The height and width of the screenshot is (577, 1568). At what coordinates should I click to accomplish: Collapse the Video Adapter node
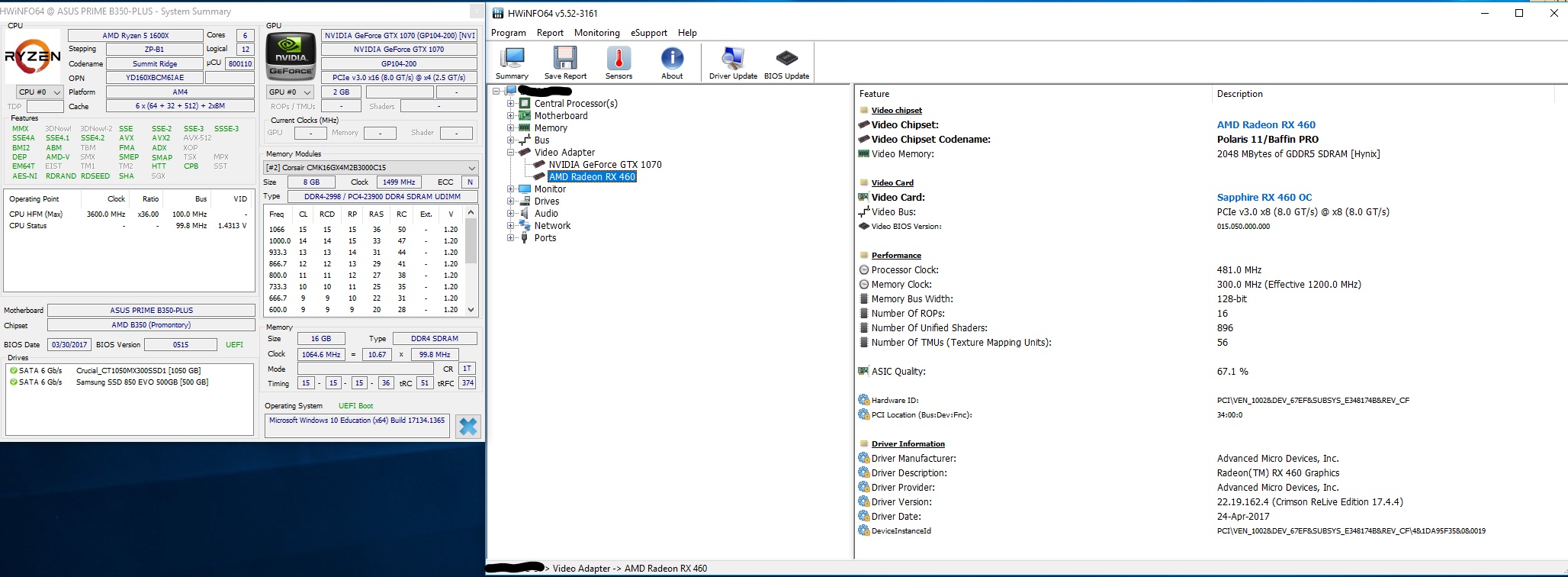tap(510, 153)
